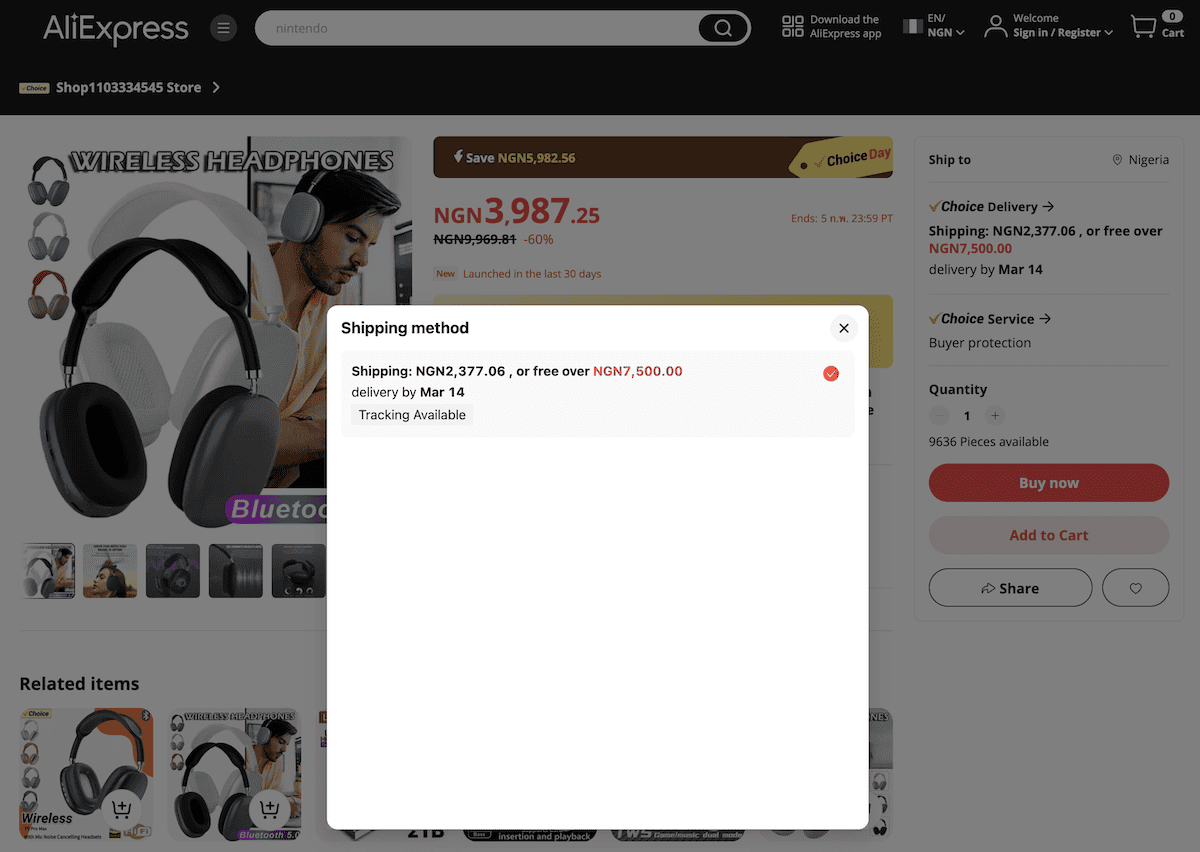This screenshot has height=852, width=1200.
Task: Open the hamburger menu beside the AliExpress logo
Action: [223, 28]
